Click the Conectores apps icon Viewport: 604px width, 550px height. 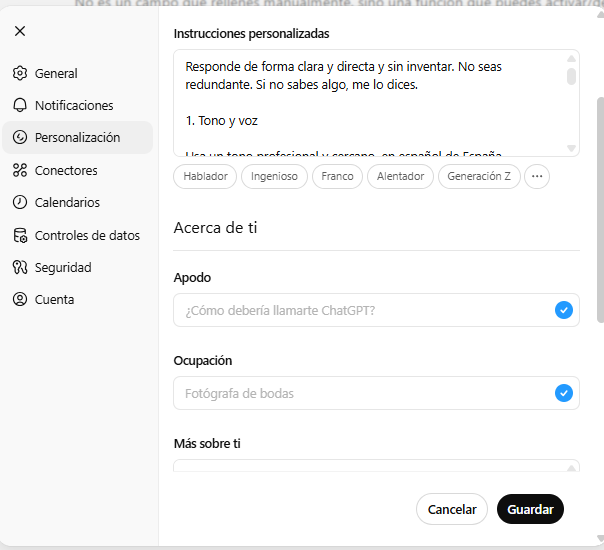[x=20, y=170]
